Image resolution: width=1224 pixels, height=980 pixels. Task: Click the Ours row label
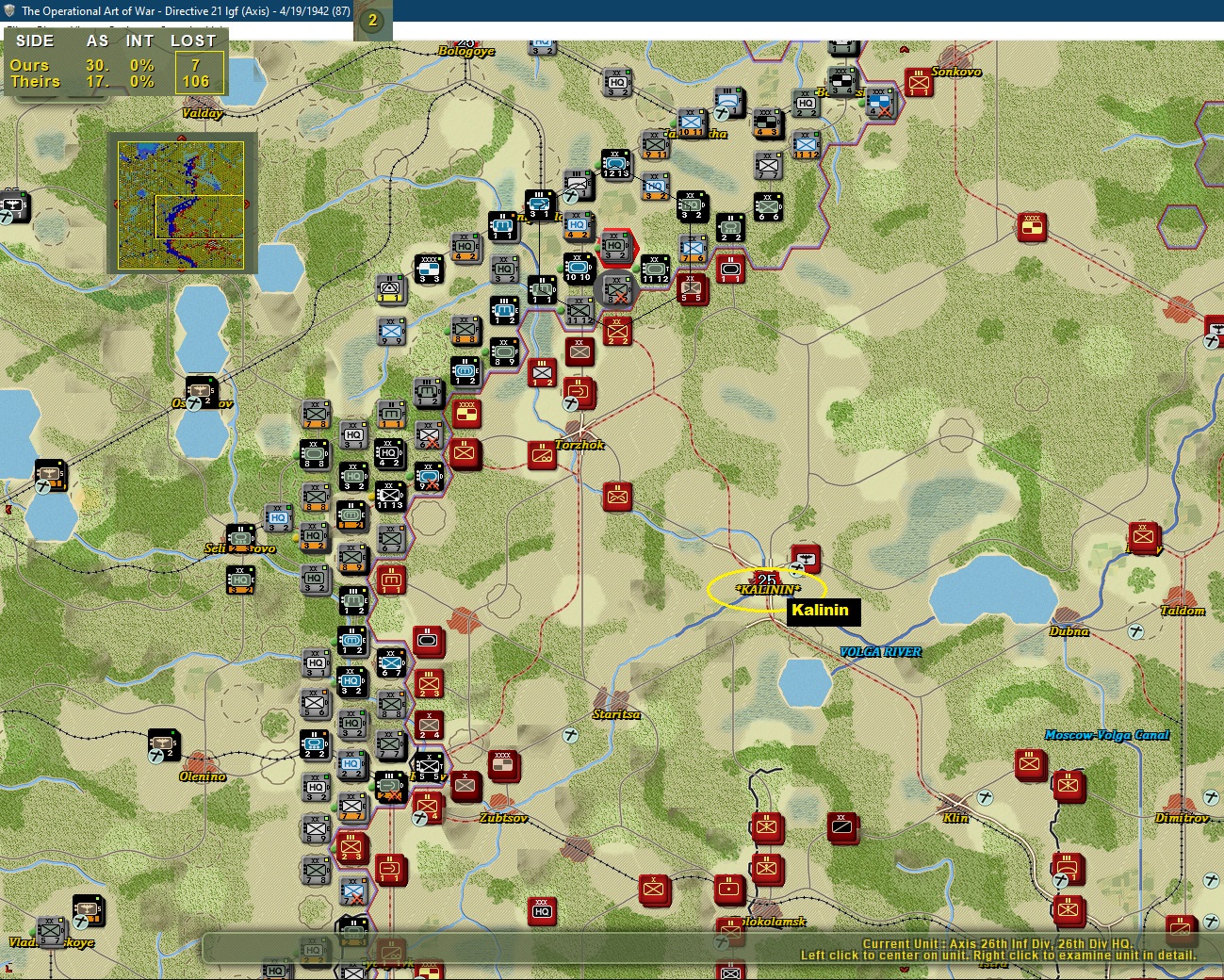[x=29, y=65]
